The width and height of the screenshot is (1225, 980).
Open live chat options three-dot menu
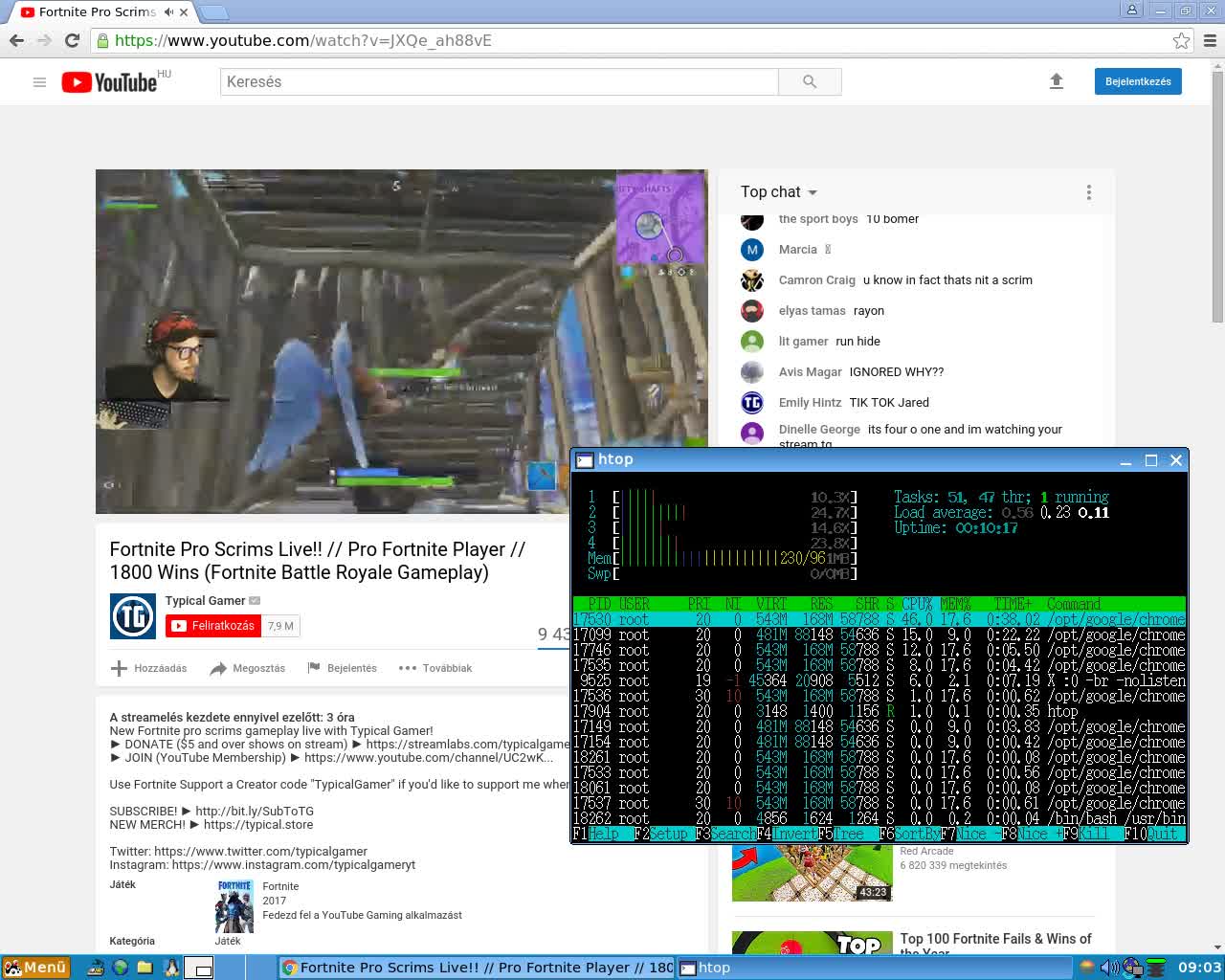pyautogui.click(x=1088, y=192)
